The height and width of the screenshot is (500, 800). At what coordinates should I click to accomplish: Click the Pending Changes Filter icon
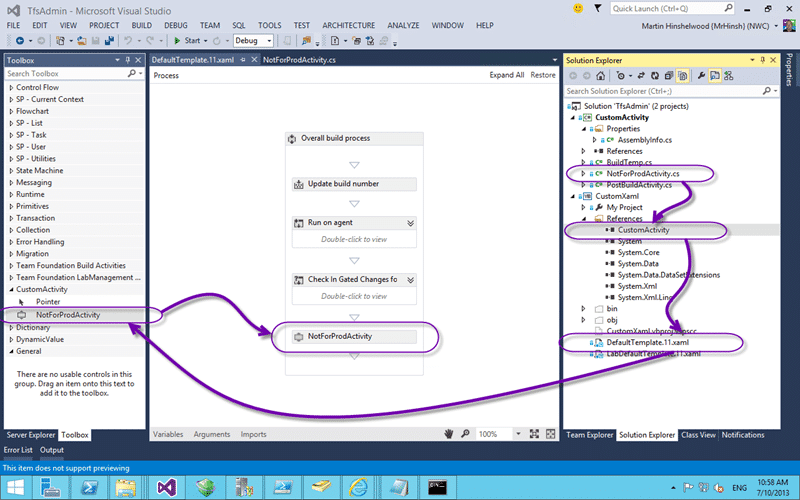point(620,76)
